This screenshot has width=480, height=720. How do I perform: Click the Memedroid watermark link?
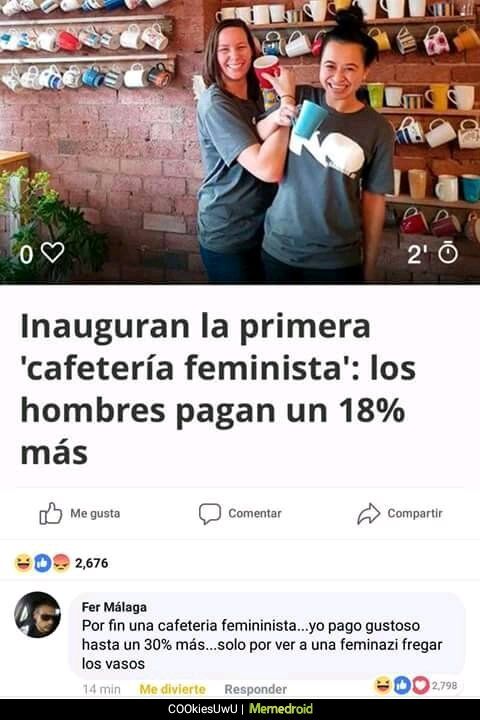281,709
